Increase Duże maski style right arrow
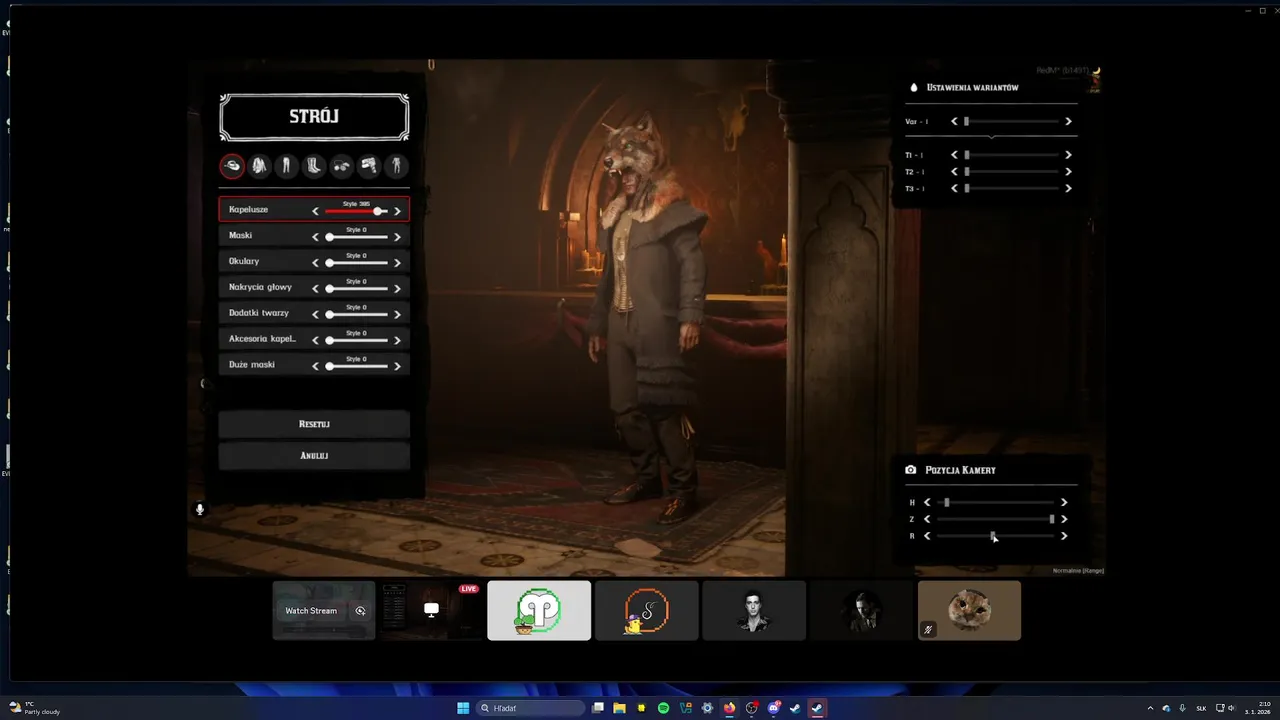The height and width of the screenshot is (720, 1280). 397,366
